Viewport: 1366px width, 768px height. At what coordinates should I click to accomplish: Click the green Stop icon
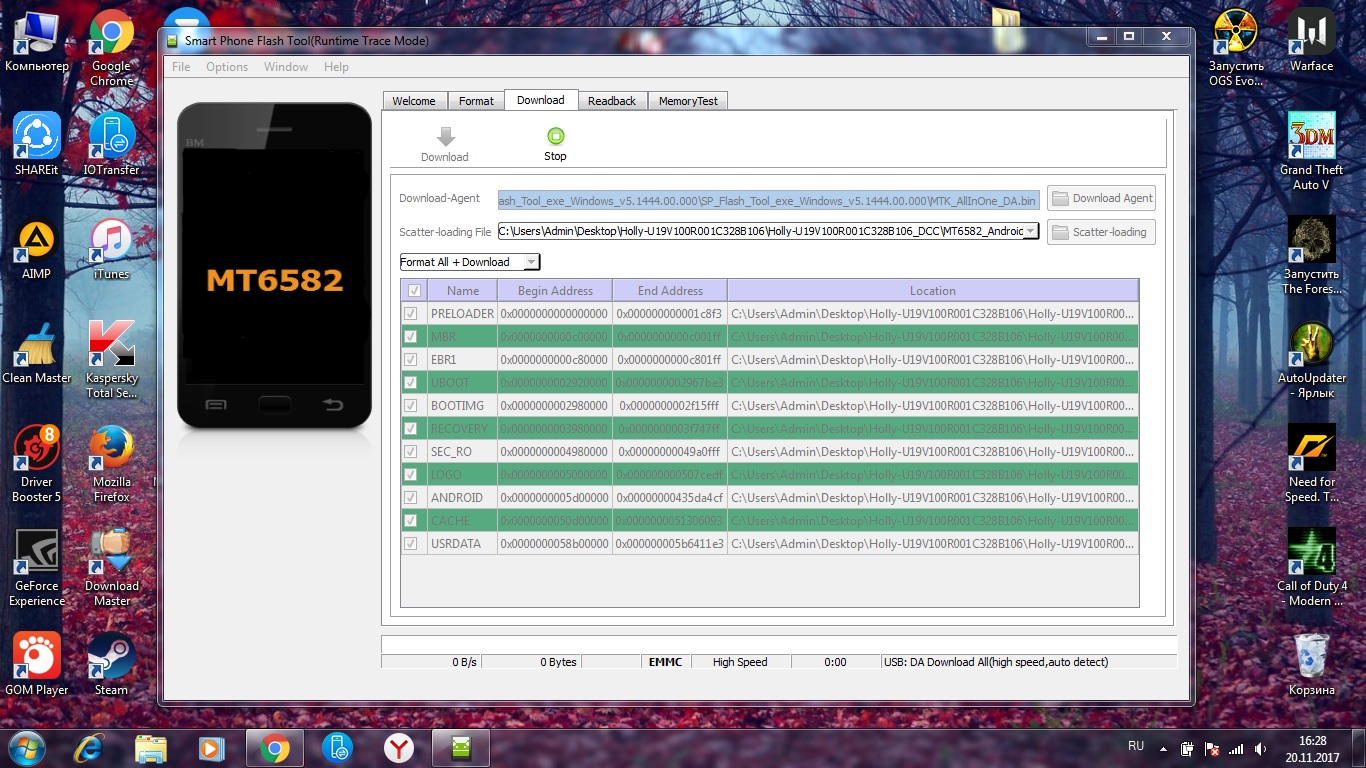[x=555, y=137]
